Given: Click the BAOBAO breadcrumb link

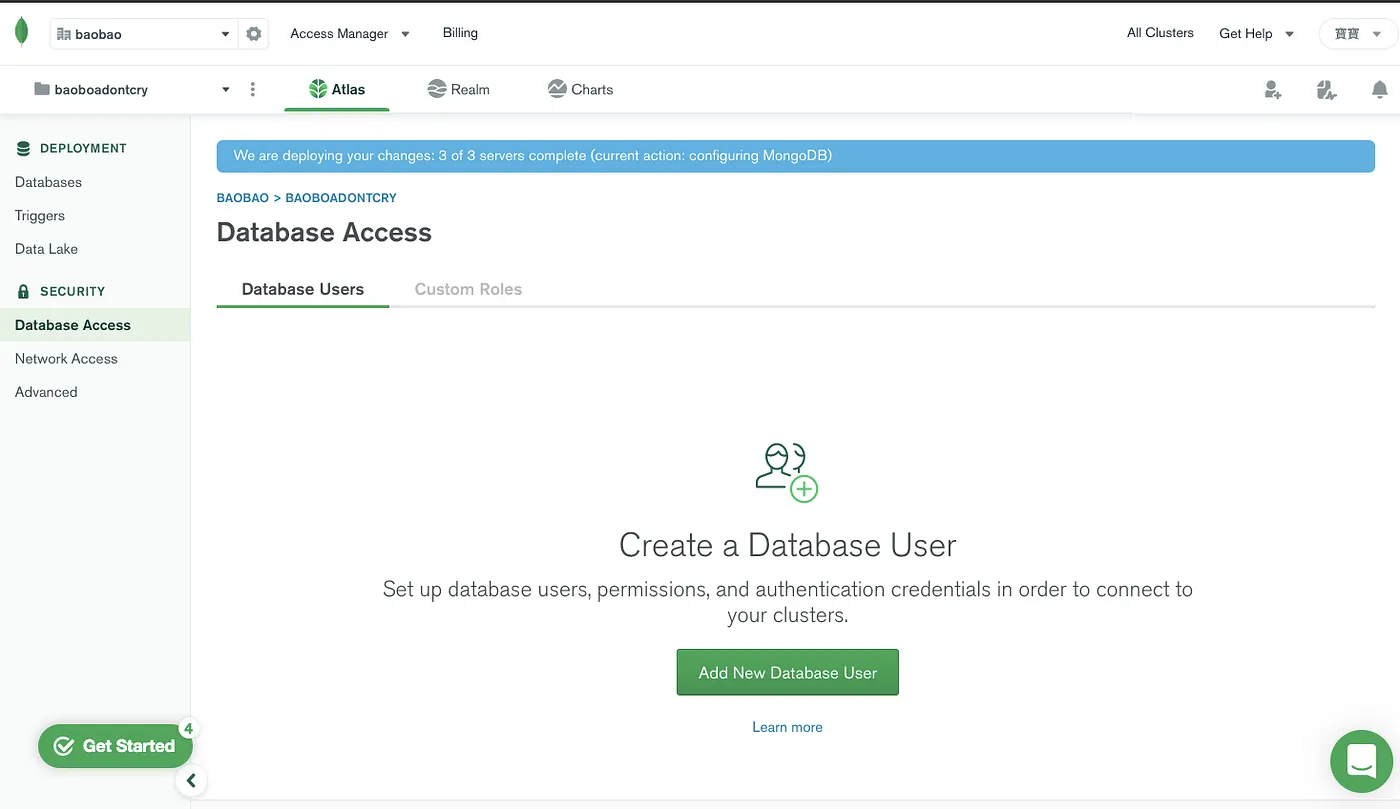Looking at the screenshot, I should click(243, 198).
